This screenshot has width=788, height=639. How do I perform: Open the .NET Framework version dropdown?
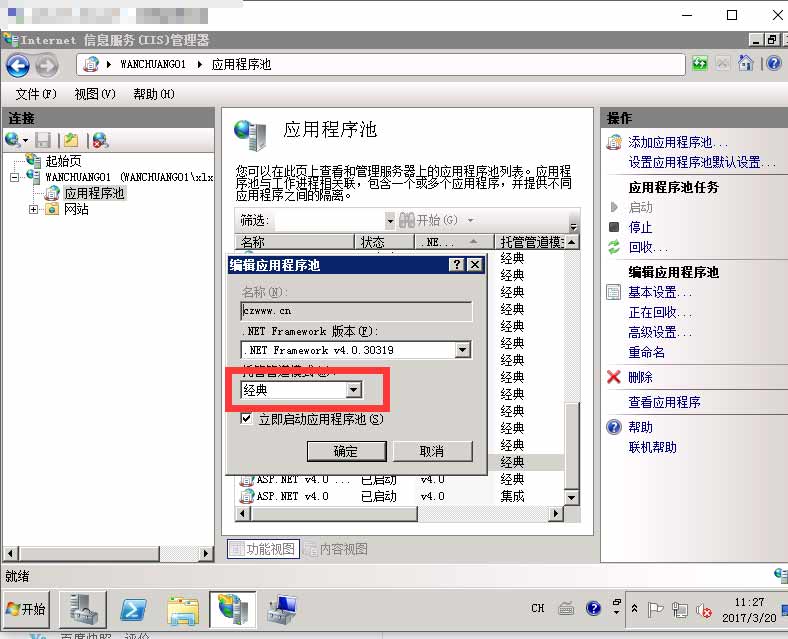462,350
